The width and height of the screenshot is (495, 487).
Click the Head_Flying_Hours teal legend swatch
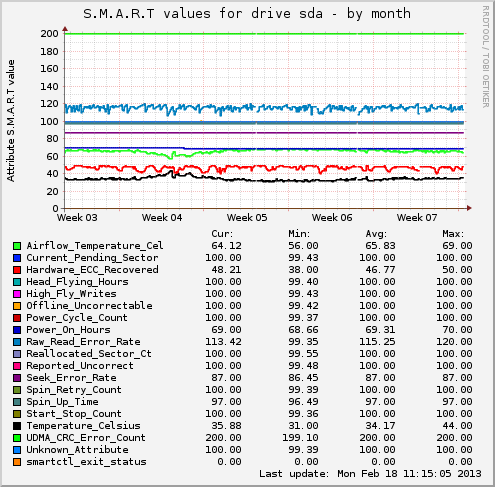17,282
